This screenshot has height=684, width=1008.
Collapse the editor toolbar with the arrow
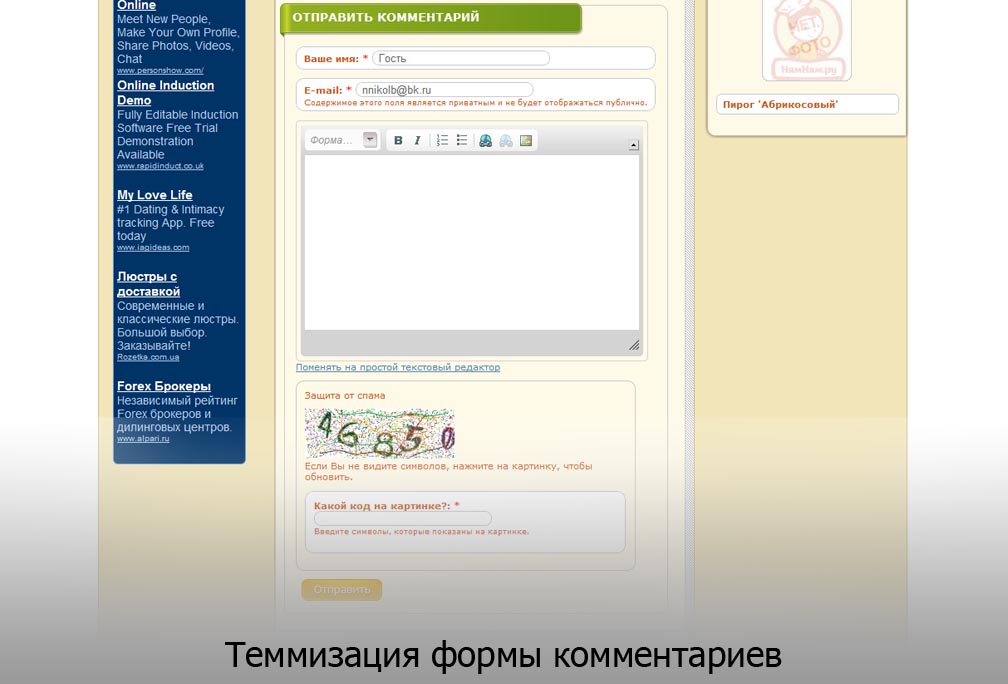pyautogui.click(x=634, y=145)
